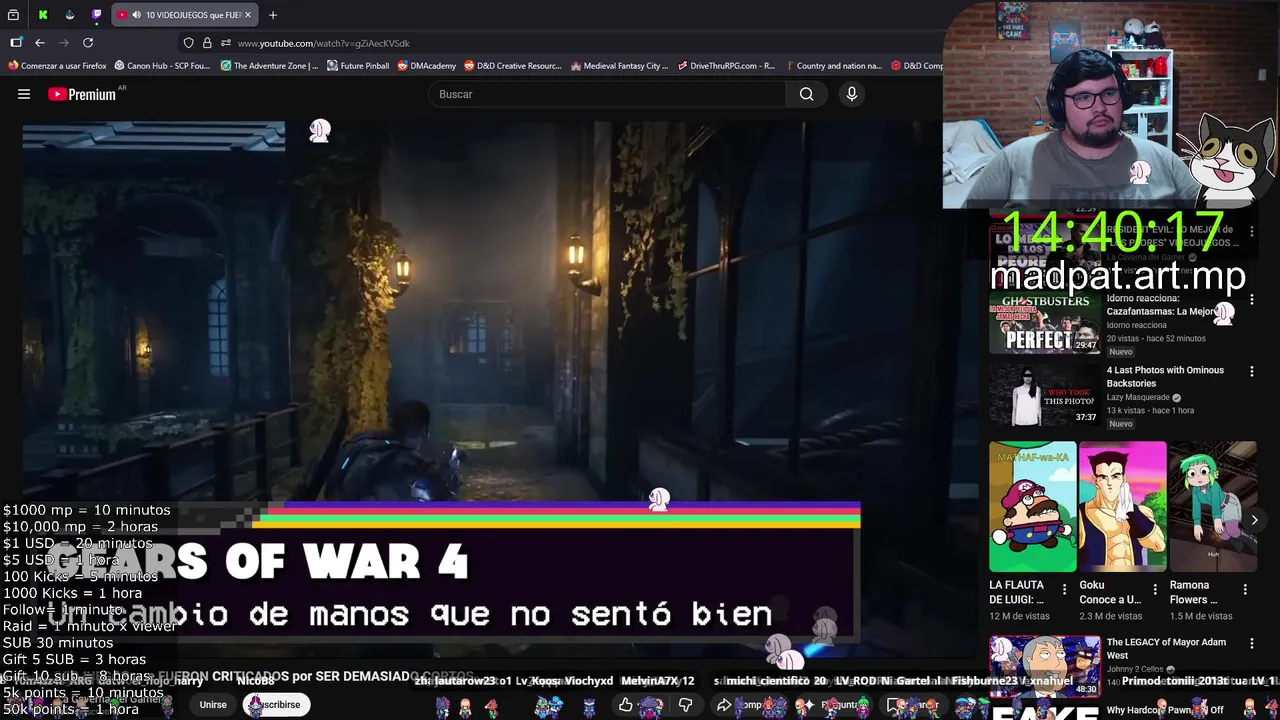Like the video with thumbs up
Screen dimensions: 1280x720
click(625, 705)
